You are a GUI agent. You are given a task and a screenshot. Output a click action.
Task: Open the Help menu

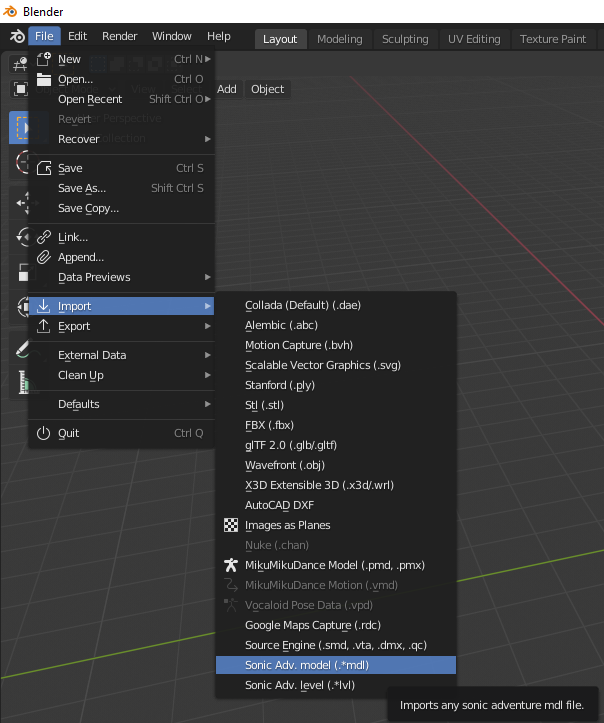(219, 36)
